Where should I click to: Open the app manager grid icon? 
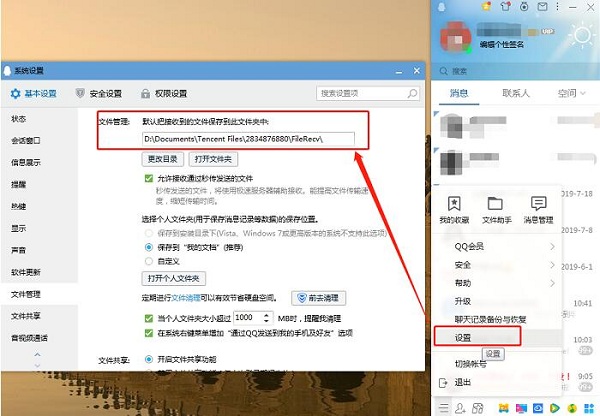pyautogui.click(x=589, y=408)
